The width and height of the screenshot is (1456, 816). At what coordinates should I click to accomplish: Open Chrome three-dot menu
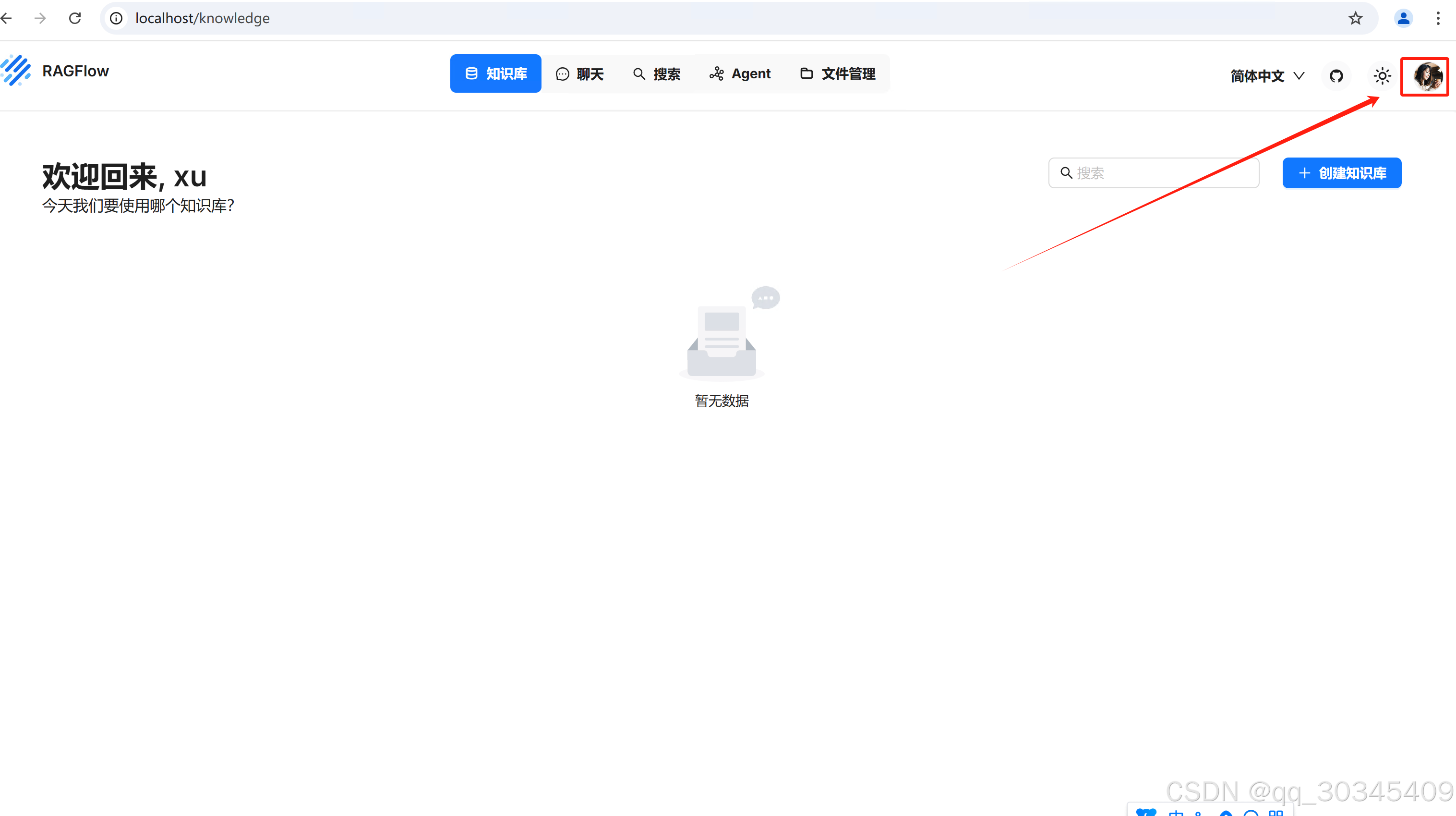click(1438, 18)
